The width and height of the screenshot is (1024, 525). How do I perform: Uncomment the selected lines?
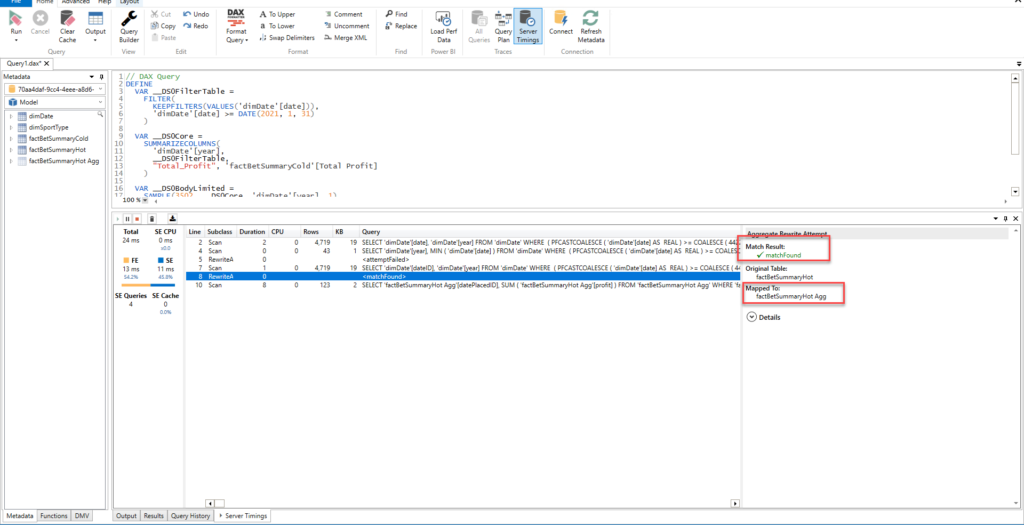point(346,26)
